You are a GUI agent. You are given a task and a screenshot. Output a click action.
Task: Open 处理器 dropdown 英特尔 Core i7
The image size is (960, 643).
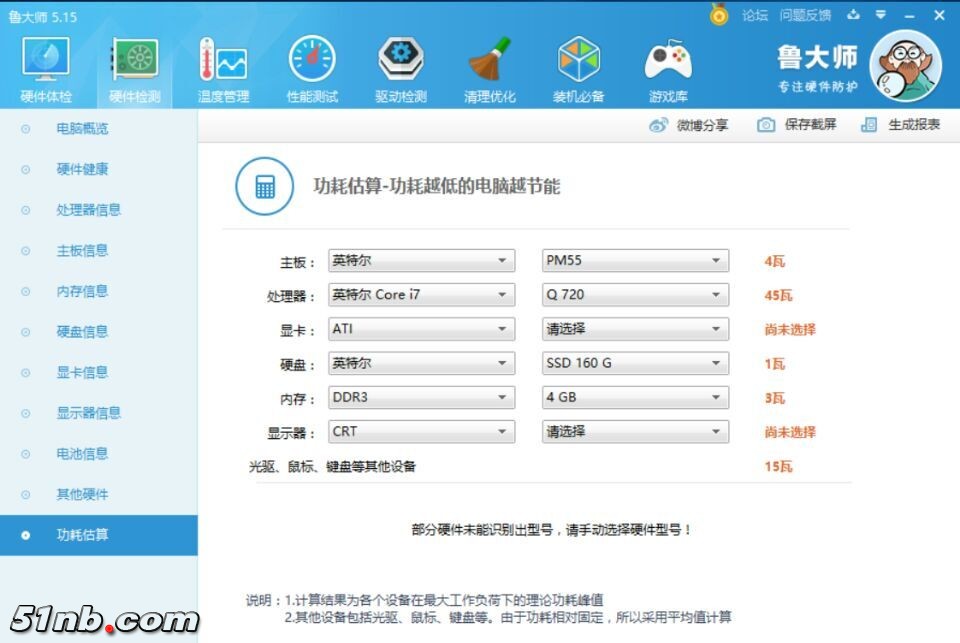point(421,295)
